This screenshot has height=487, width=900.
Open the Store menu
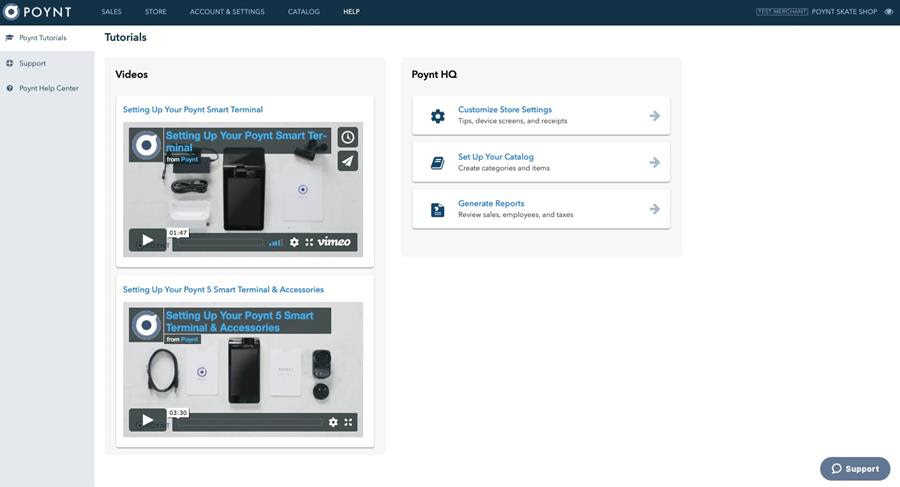tap(156, 11)
